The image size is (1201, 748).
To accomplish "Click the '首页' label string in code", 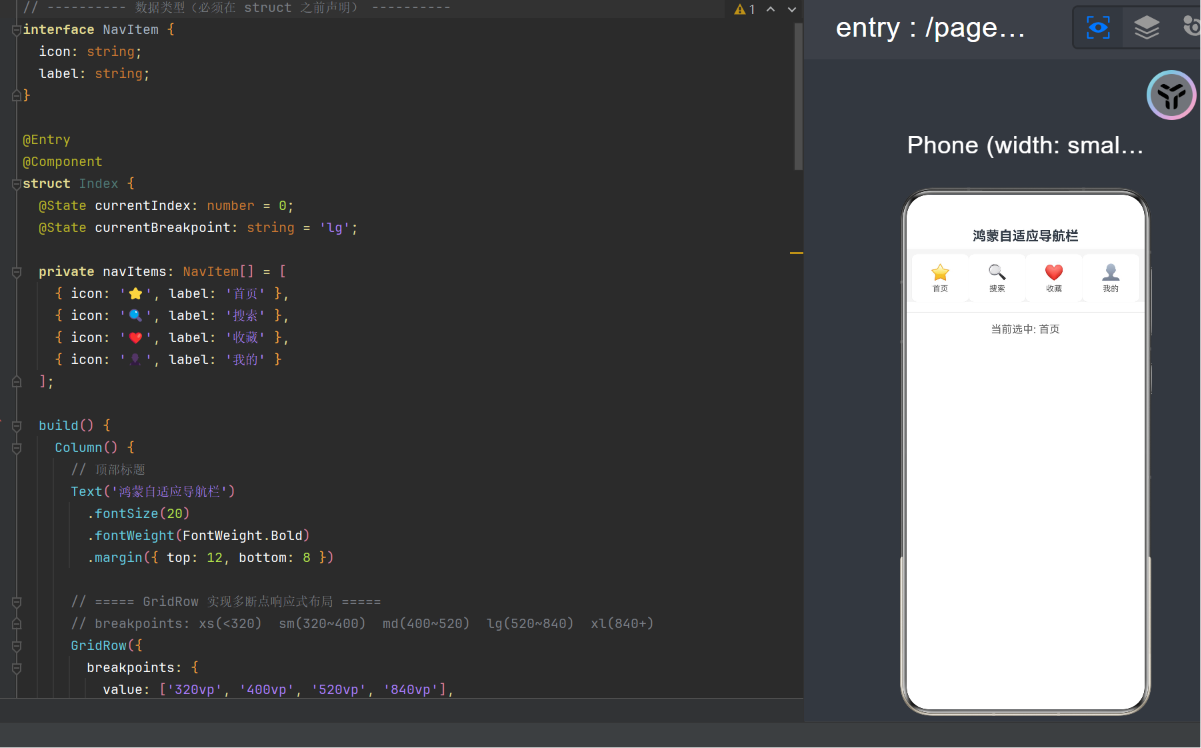I will click(x=245, y=294).
